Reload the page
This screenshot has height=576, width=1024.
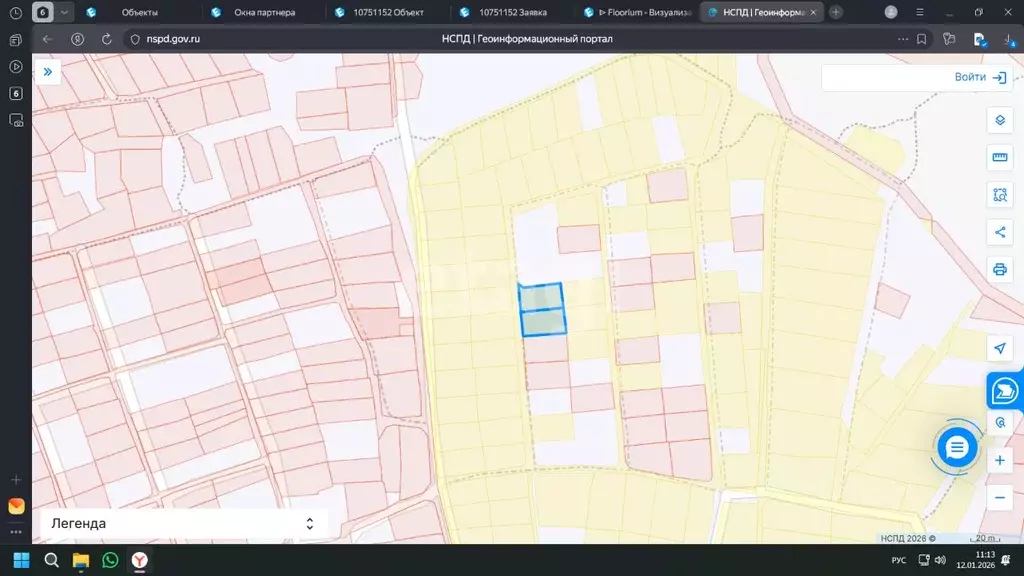point(106,39)
